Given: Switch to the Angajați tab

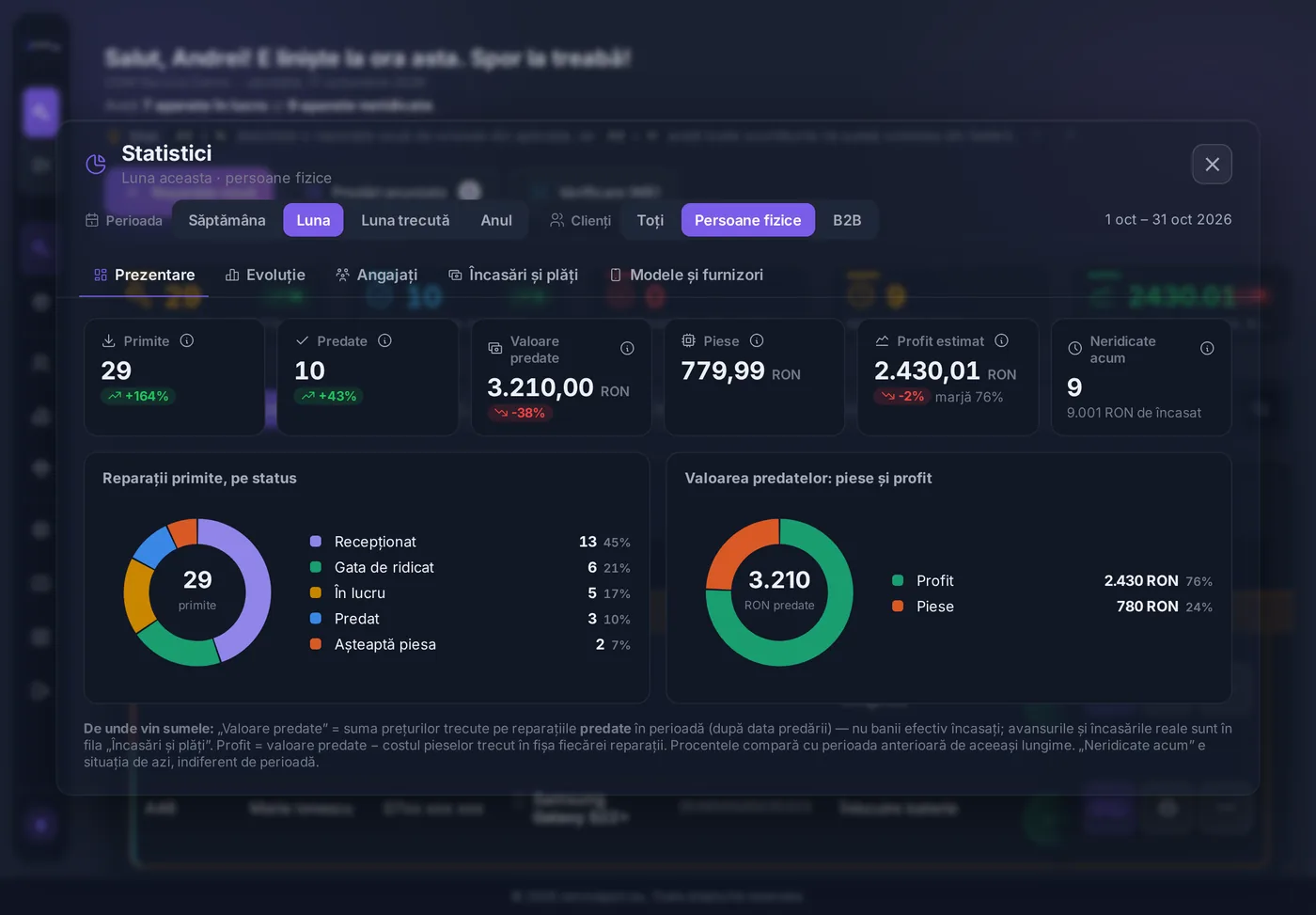Looking at the screenshot, I should pyautogui.click(x=376, y=275).
